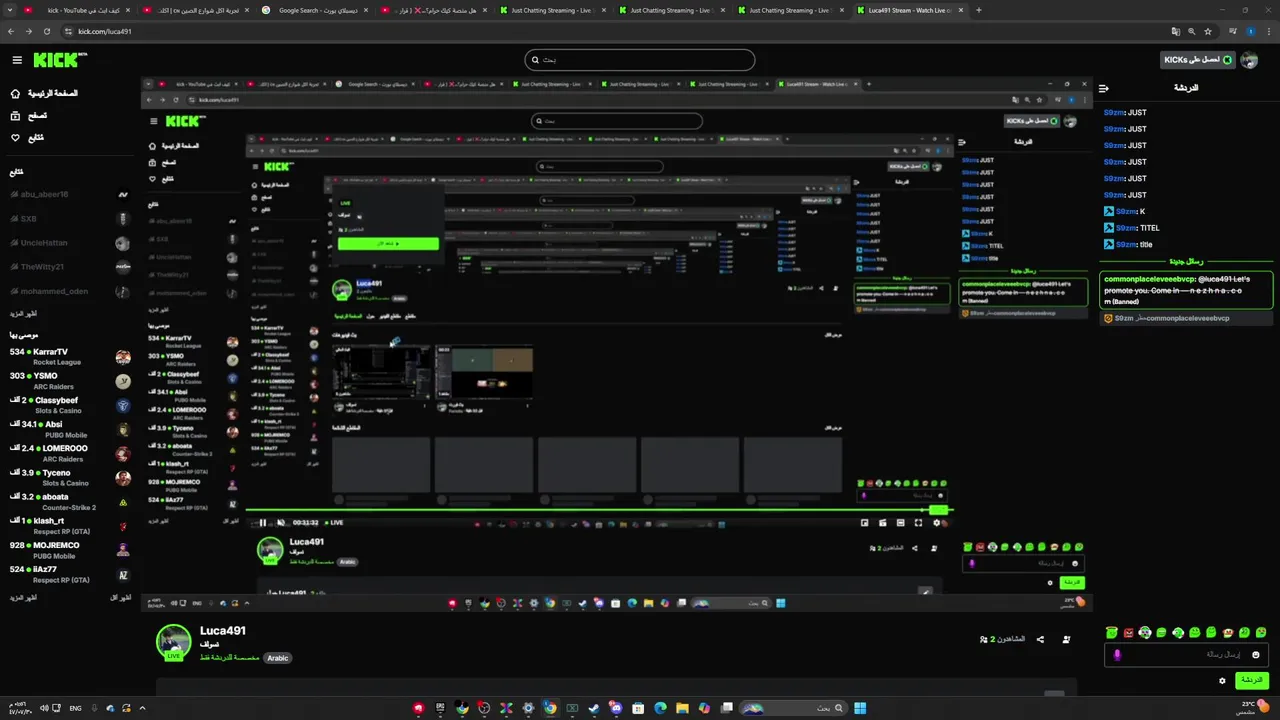Open viewers list showing 2 viewers
This screenshot has height=720, width=1280.
pyautogui.click(x=1002, y=639)
